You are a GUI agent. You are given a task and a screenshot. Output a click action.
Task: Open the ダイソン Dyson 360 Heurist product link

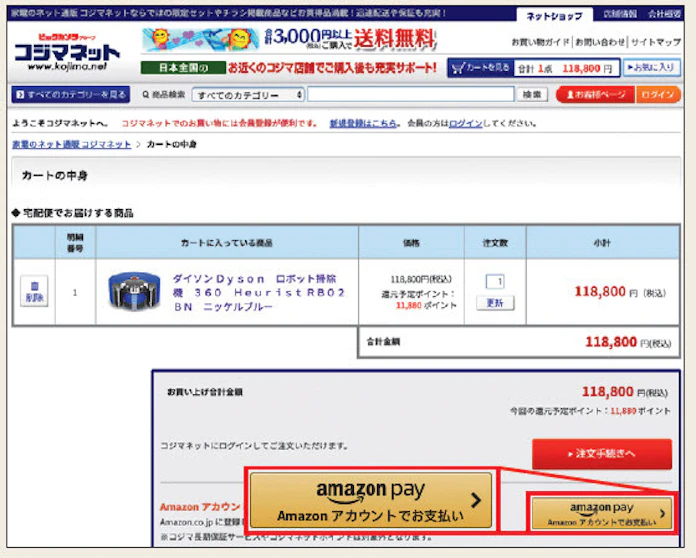pyautogui.click(x=259, y=293)
